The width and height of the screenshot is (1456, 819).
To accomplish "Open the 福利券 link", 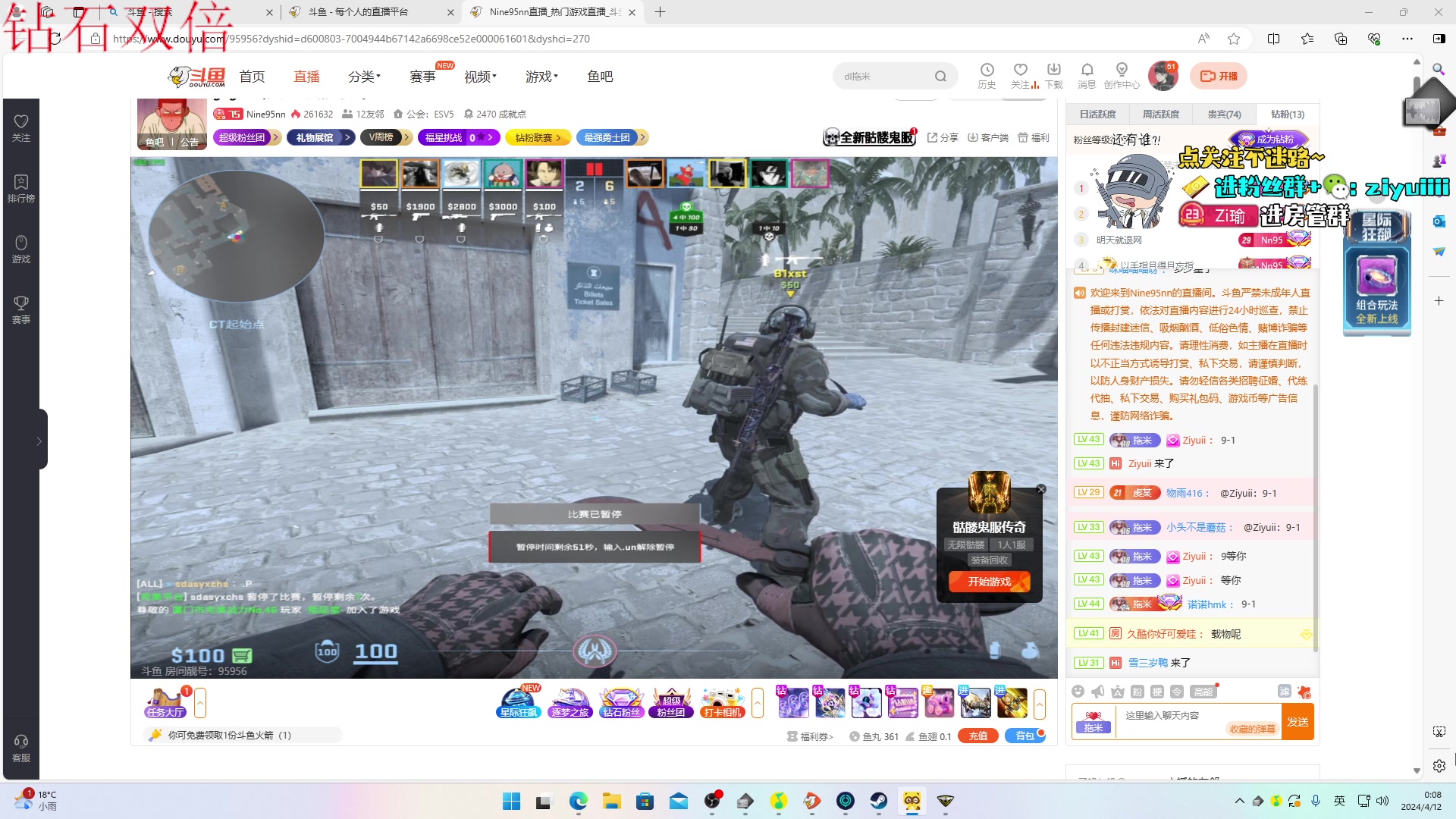I will coord(810,736).
